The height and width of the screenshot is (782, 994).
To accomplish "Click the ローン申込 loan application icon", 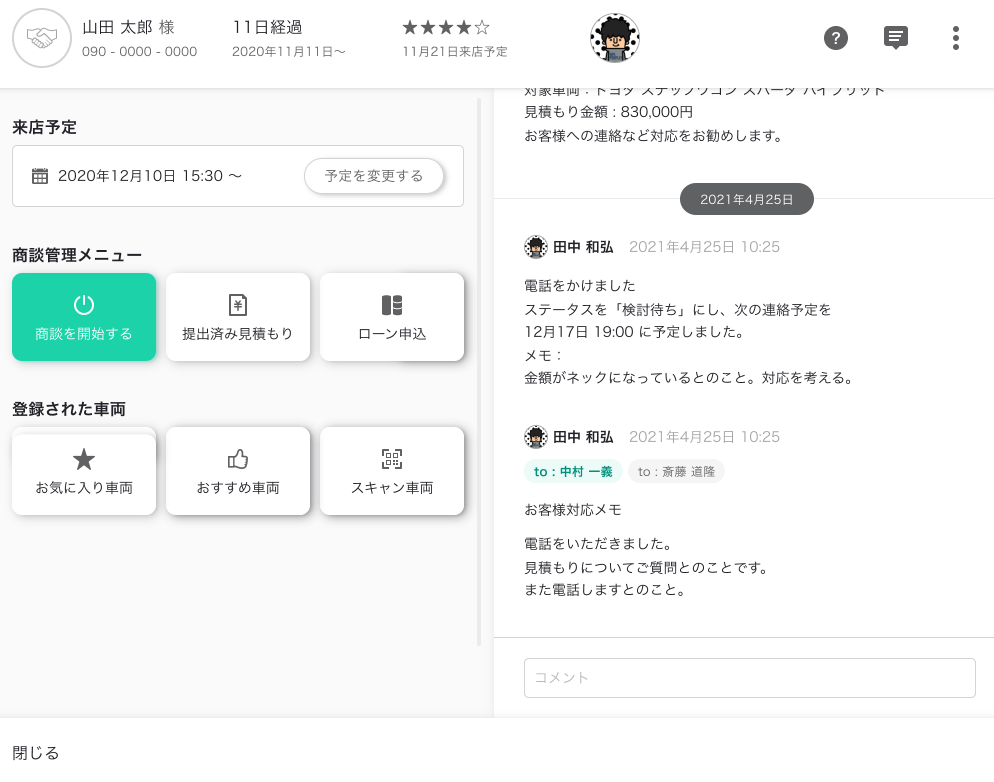I will click(392, 305).
